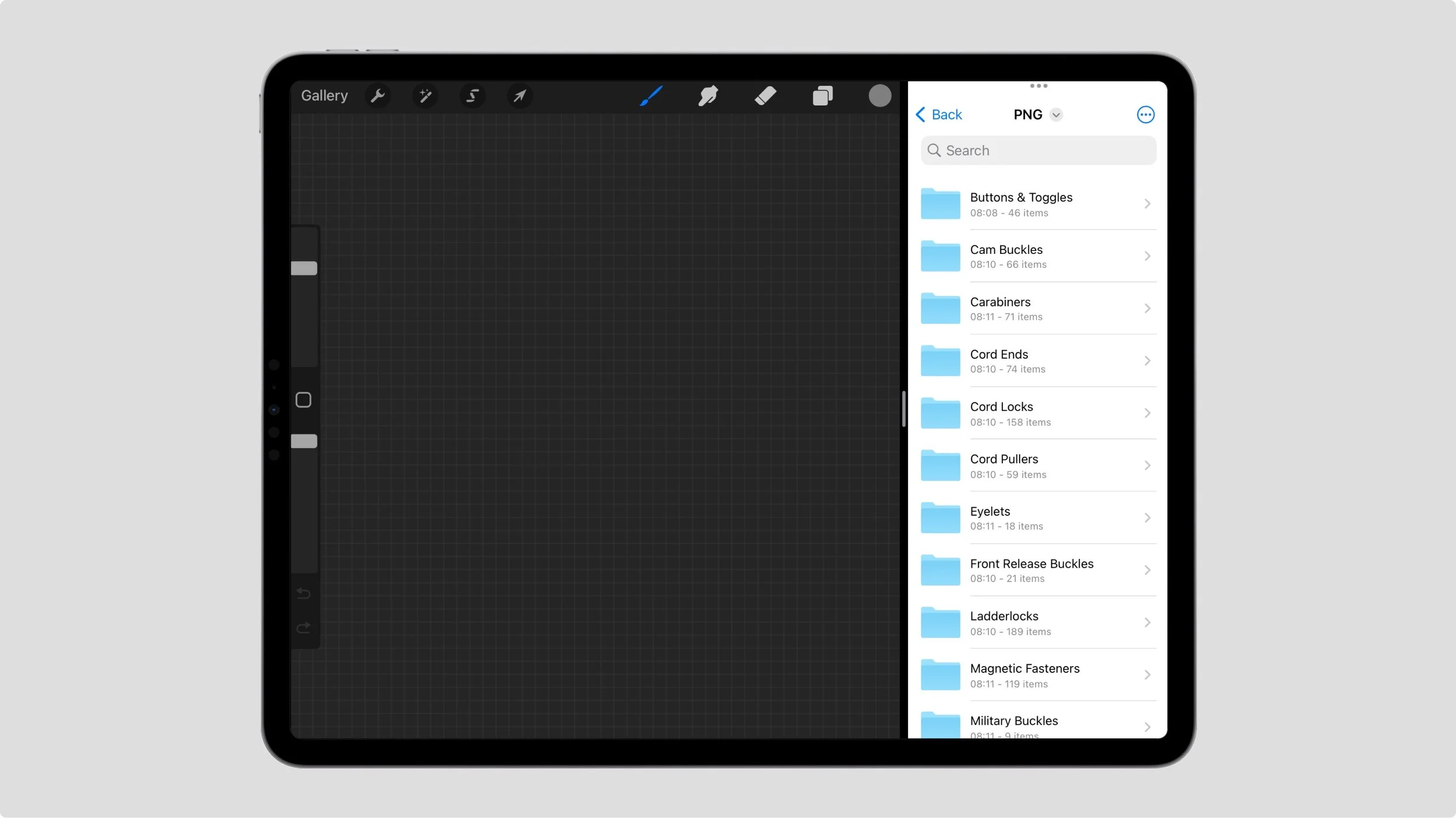Screen dimensions: 1456x818
Task: Click the brush size slider handle
Action: pos(304,268)
